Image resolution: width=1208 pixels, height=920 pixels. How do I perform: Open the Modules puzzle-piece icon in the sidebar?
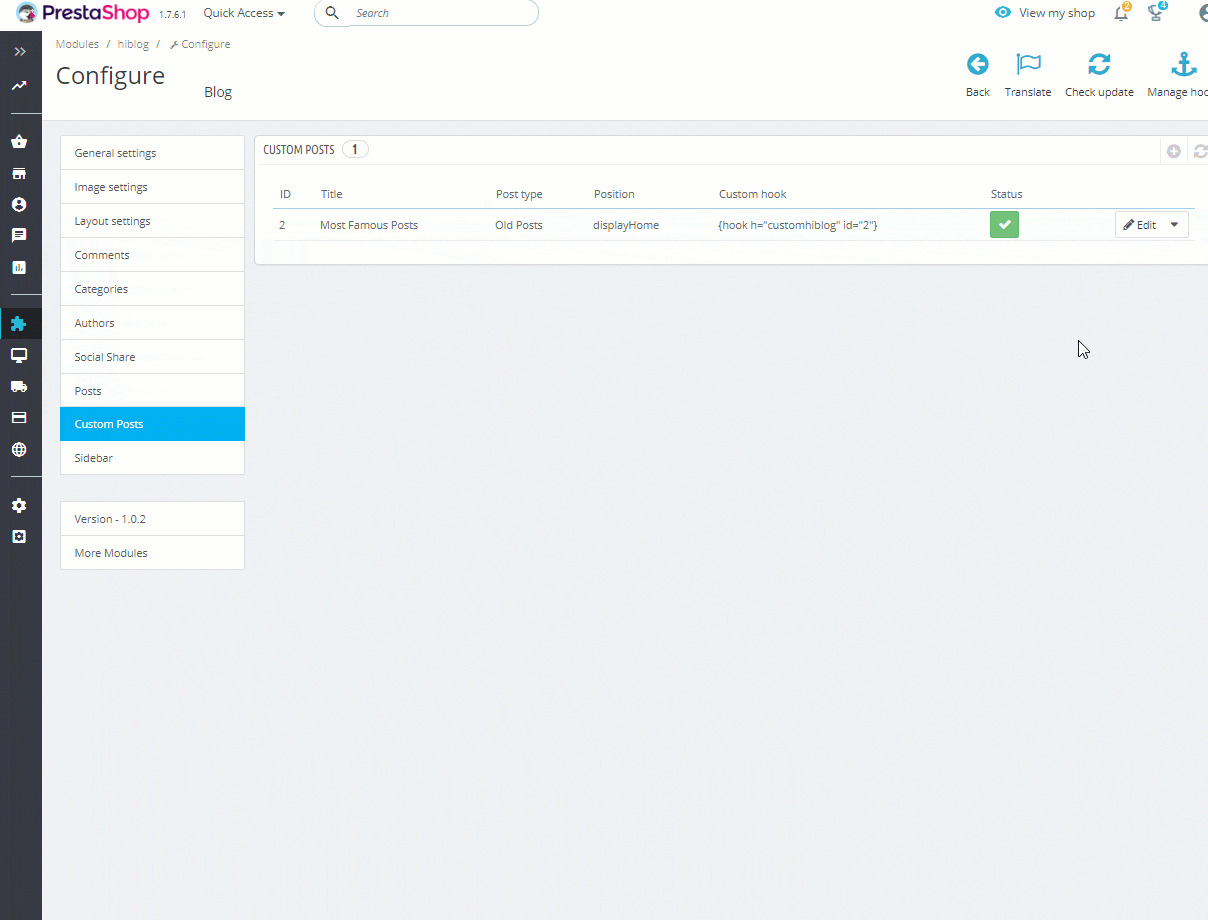pyautogui.click(x=19, y=323)
